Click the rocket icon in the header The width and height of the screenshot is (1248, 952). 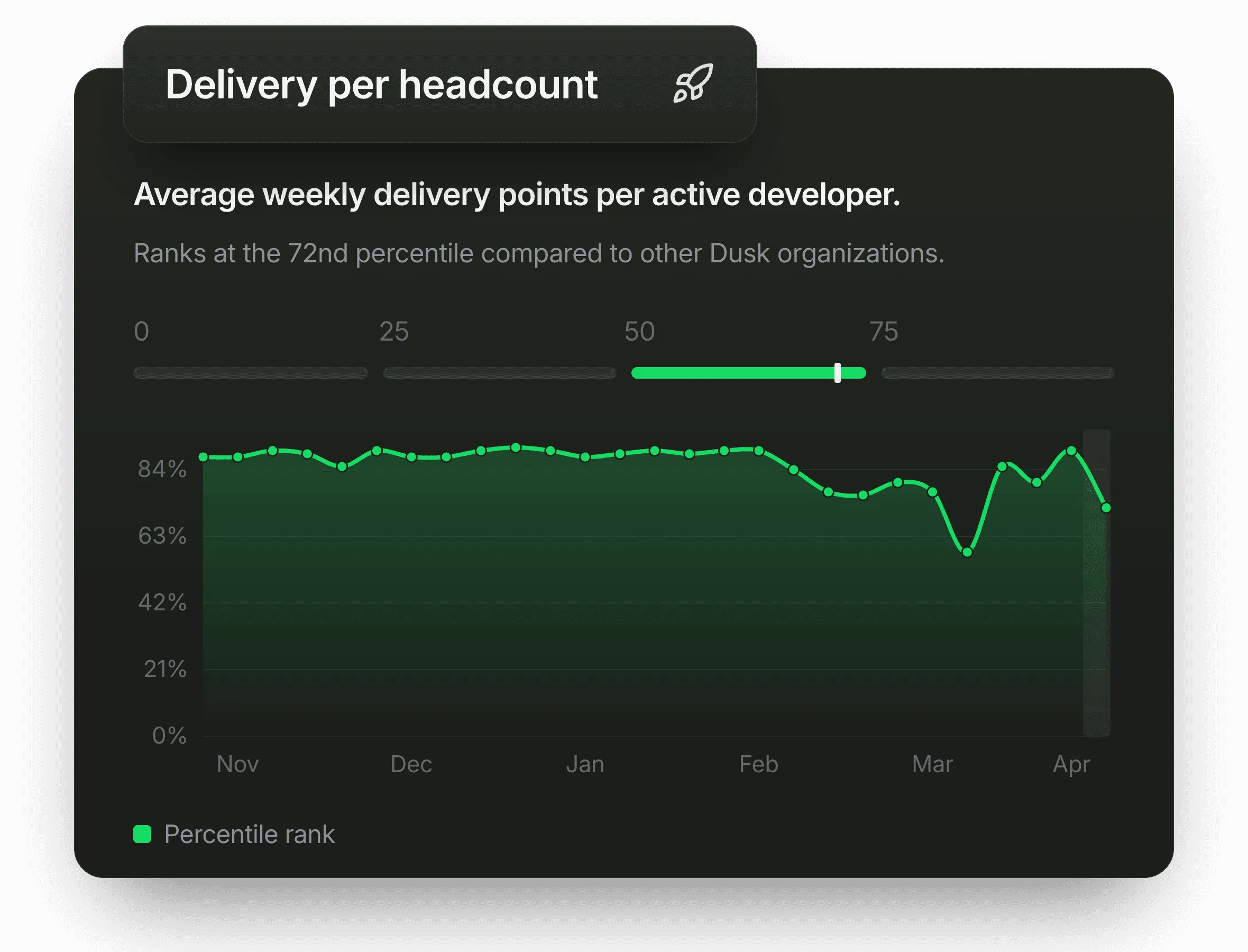pos(693,84)
